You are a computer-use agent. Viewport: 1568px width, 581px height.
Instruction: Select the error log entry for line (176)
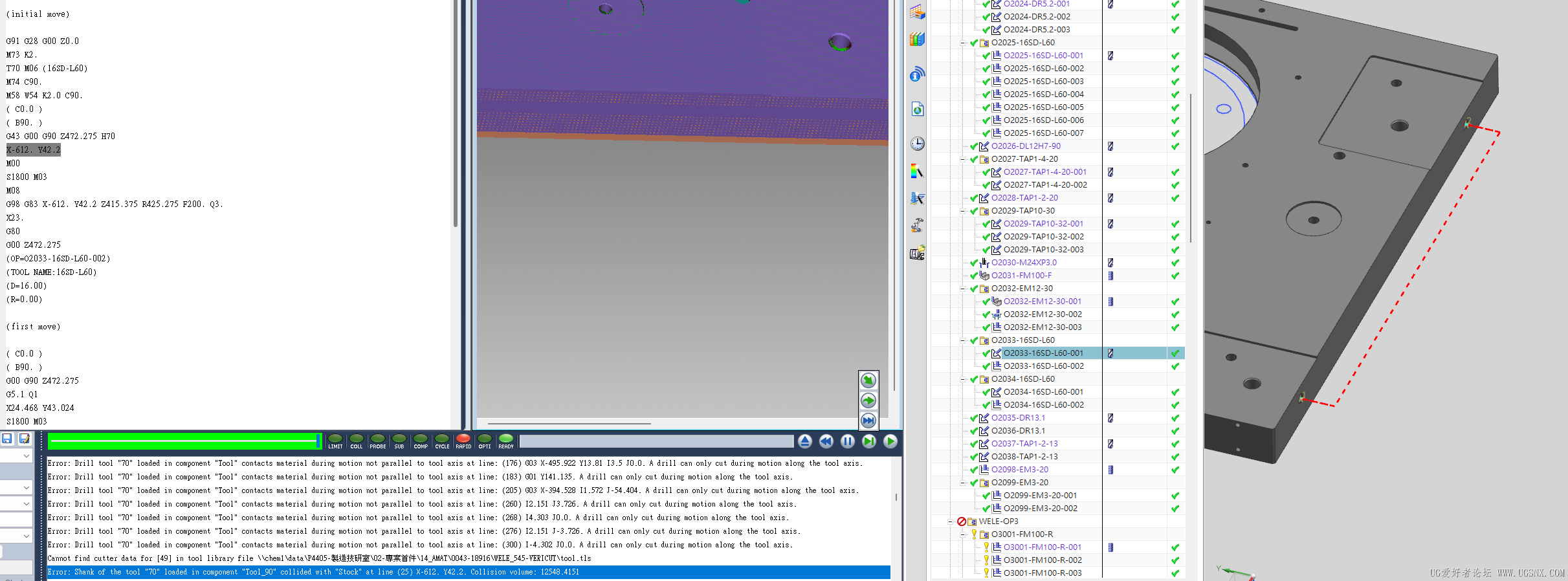pyautogui.click(x=455, y=463)
